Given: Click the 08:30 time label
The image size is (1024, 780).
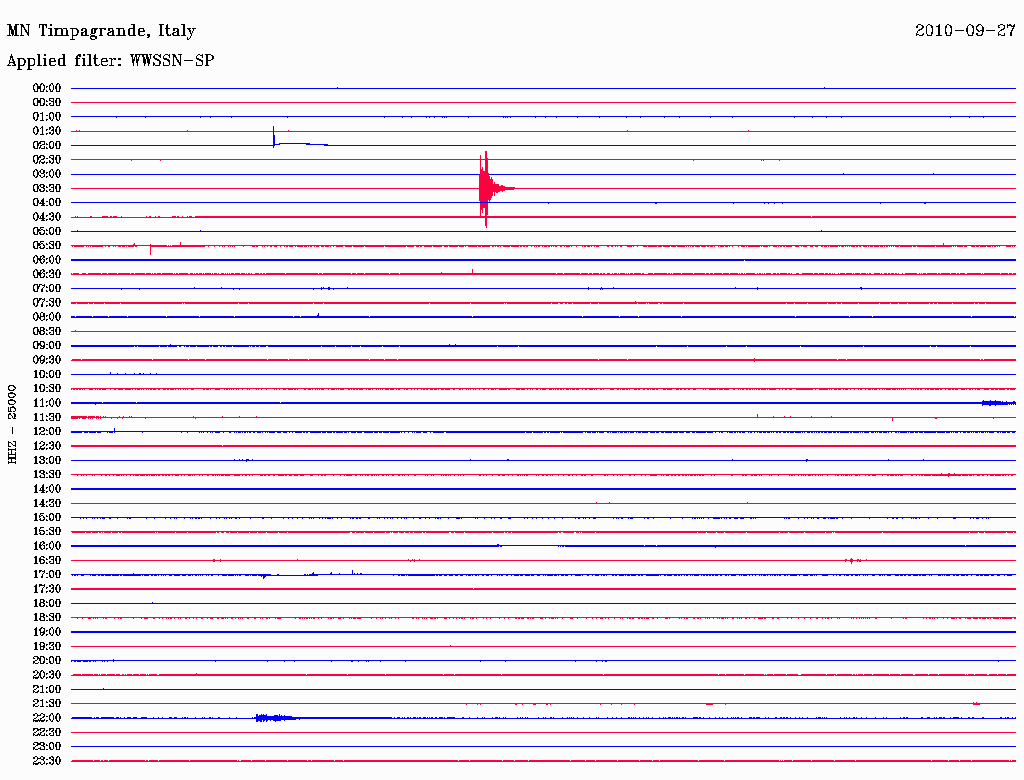Looking at the screenshot, I should pyautogui.click(x=47, y=331).
